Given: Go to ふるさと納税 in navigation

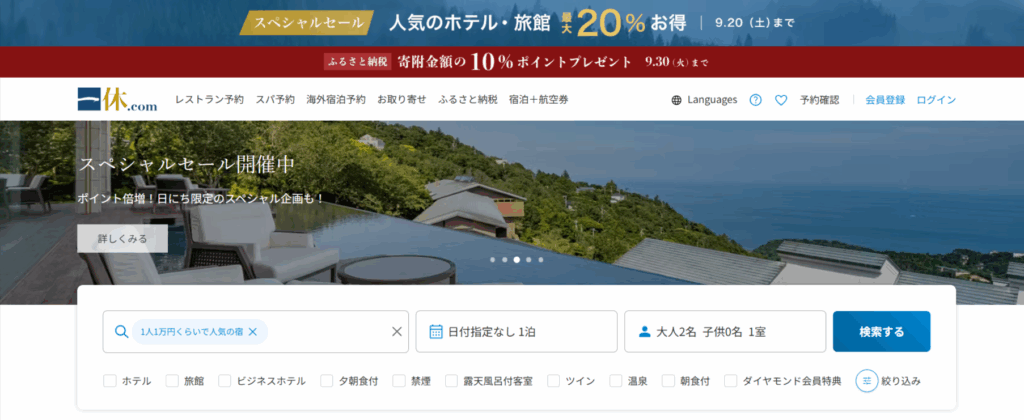Looking at the screenshot, I should coord(468,100).
